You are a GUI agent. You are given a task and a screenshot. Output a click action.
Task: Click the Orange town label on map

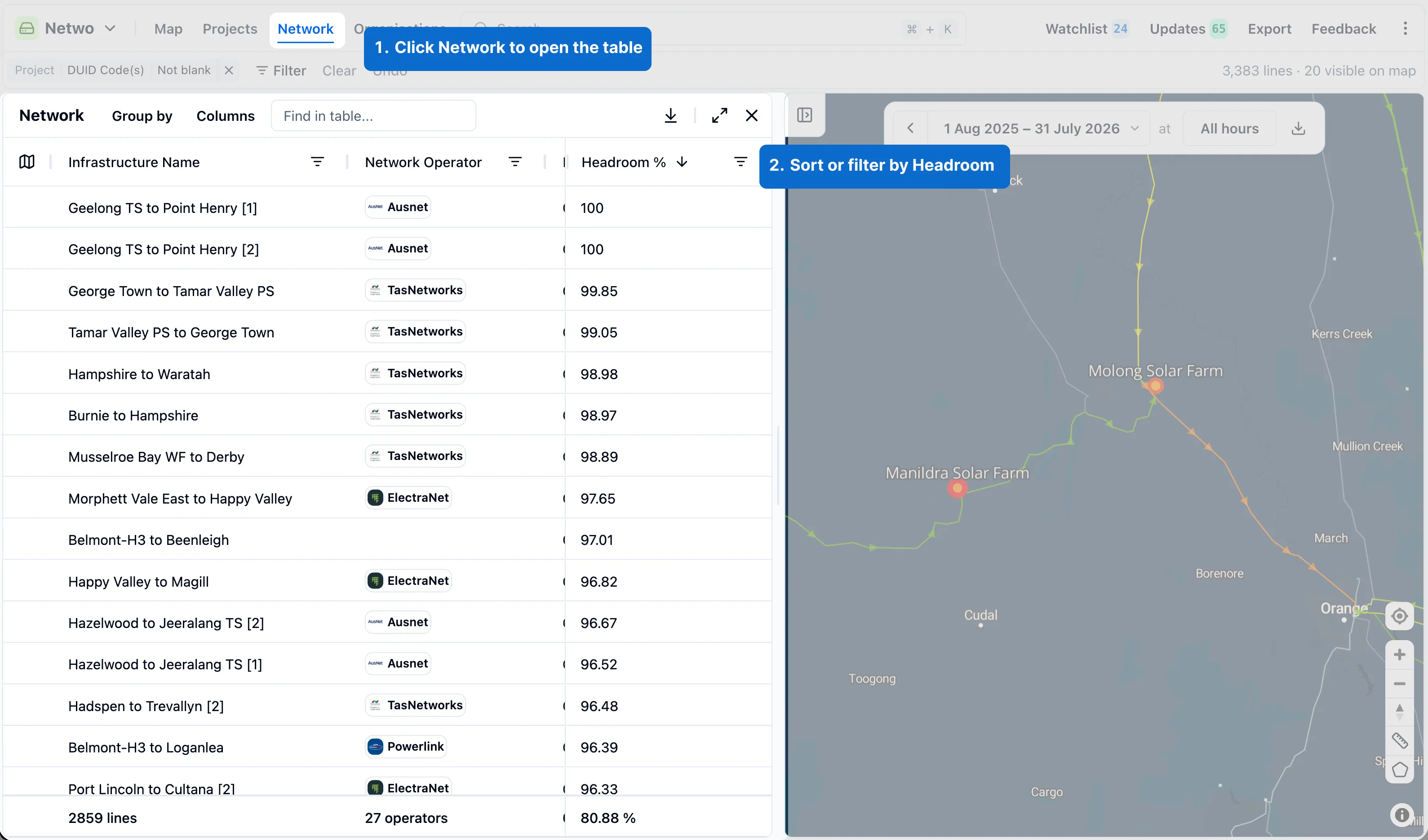(1344, 608)
